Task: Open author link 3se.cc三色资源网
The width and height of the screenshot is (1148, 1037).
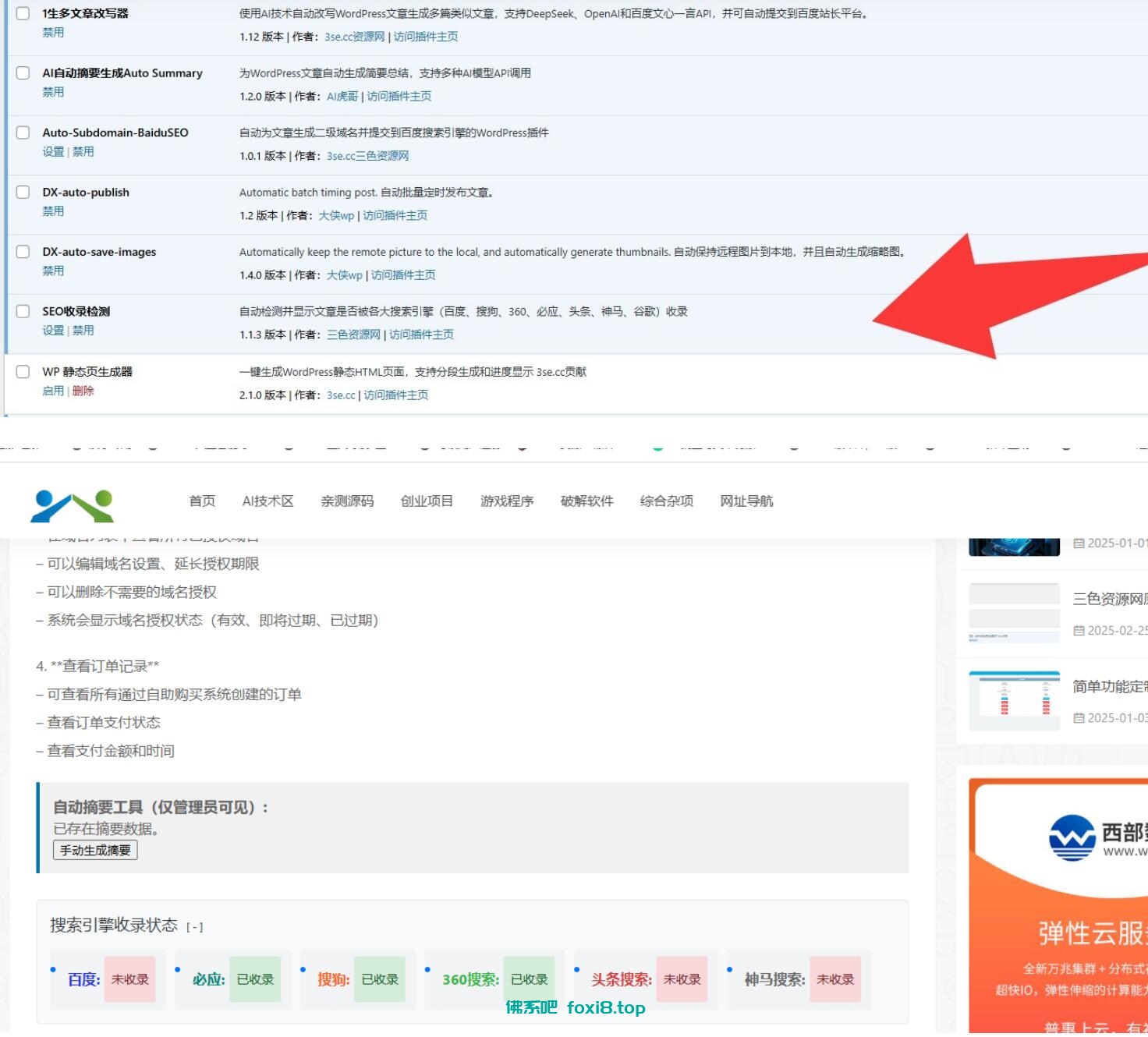Action: (x=367, y=156)
